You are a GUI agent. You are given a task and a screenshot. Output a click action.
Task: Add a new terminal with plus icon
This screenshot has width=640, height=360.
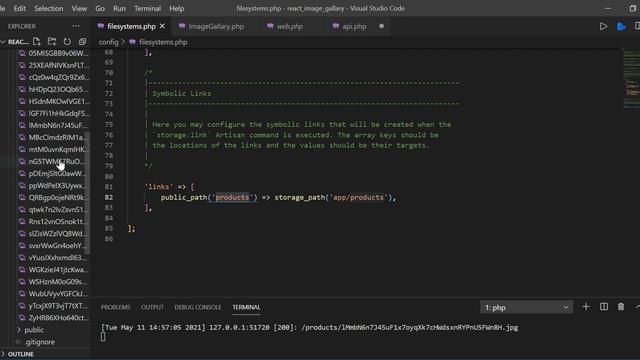pyautogui.click(x=586, y=307)
